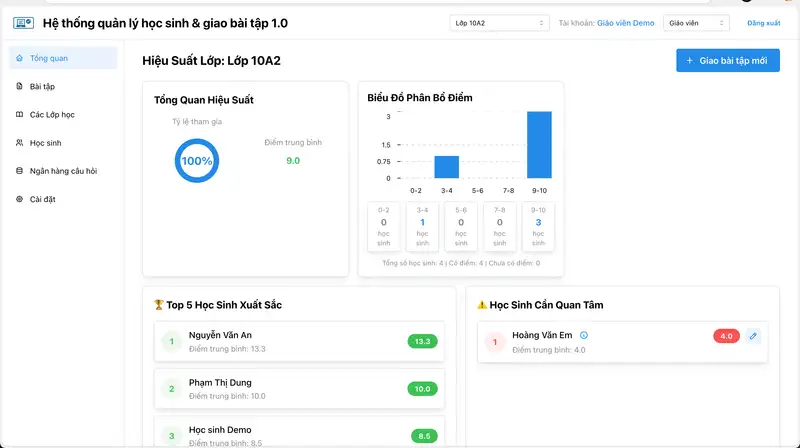
Task: Open Nguyễn Văn An student row
Action: point(299,341)
